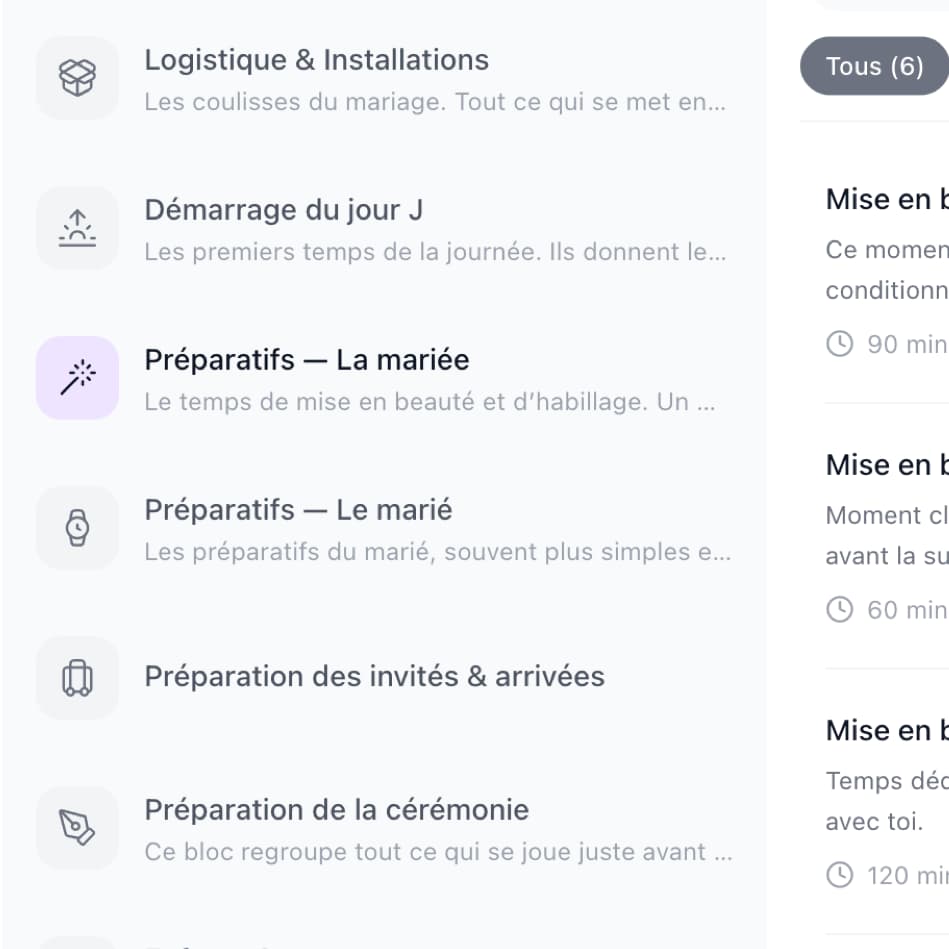
Task: Open the Démarrage du jour J section
Action: pos(284,210)
